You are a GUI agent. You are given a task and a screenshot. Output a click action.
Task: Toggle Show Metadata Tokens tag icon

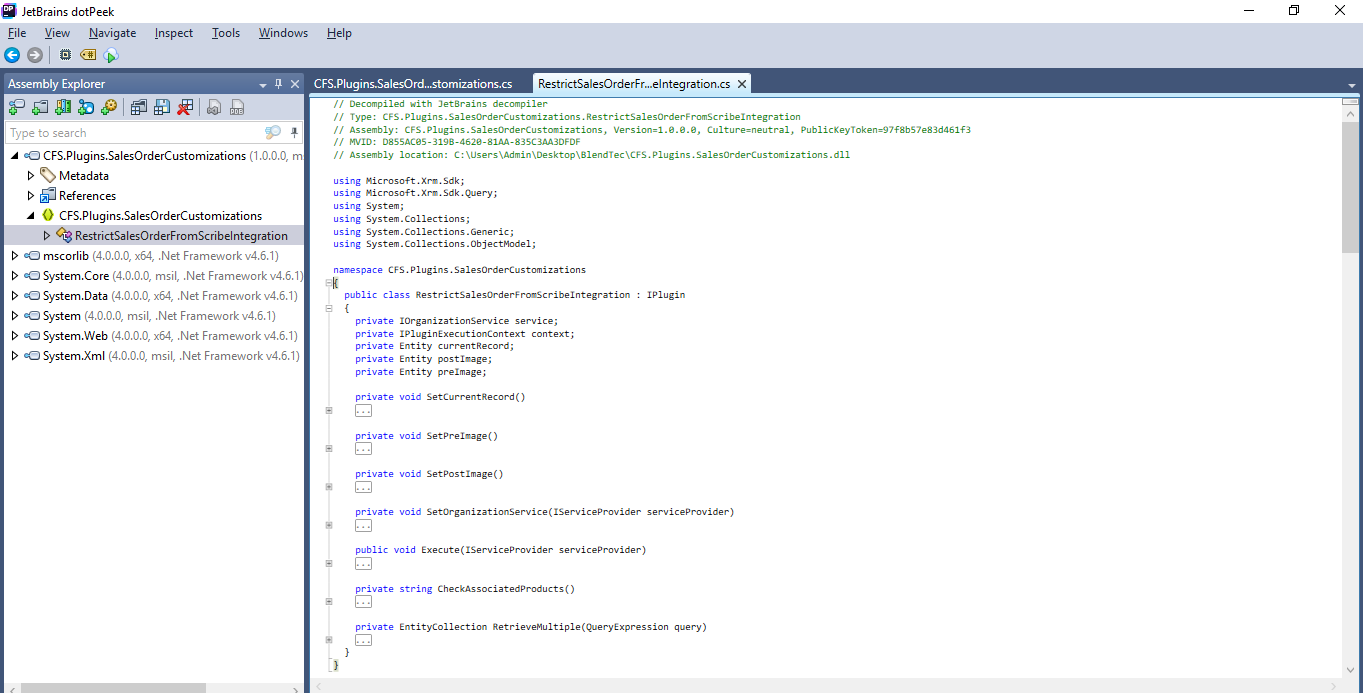coord(88,55)
